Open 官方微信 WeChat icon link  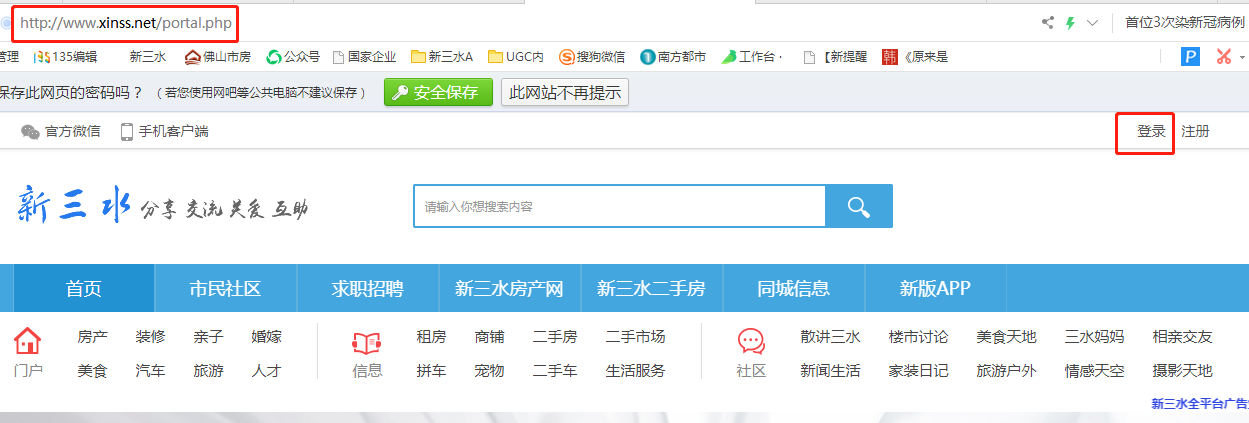30,131
